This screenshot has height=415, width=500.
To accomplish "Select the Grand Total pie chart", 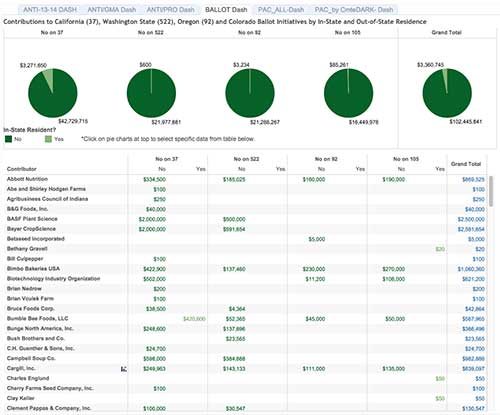I will pyautogui.click(x=447, y=93).
